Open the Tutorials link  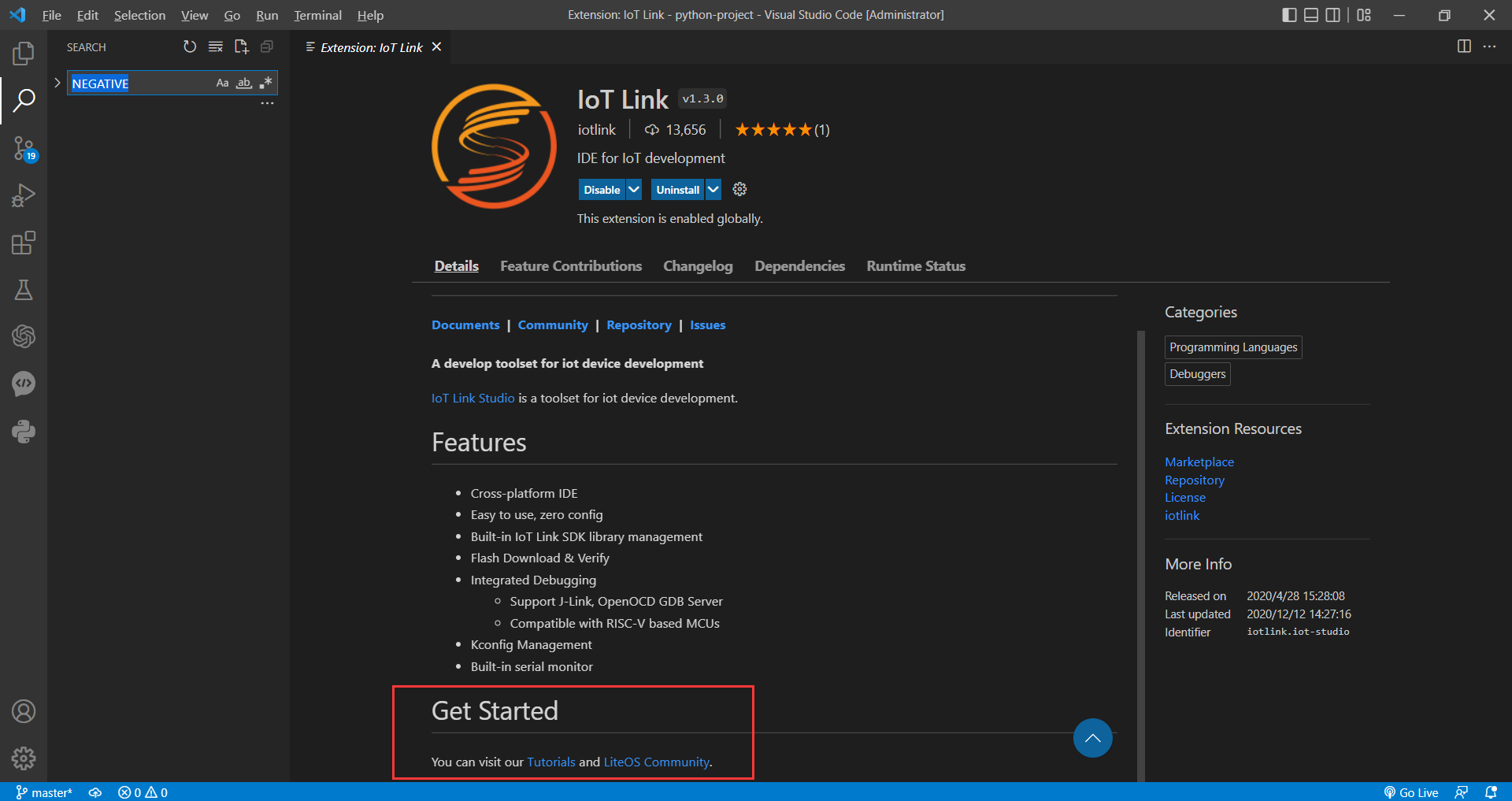tap(551, 762)
